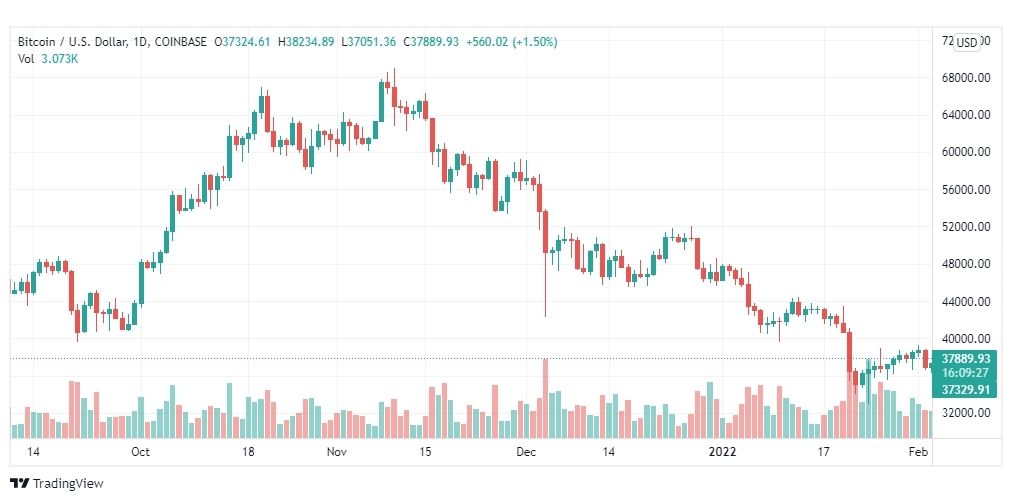Click the 52000.00 price axis label
This screenshot has width=1012, height=501.
coord(966,227)
